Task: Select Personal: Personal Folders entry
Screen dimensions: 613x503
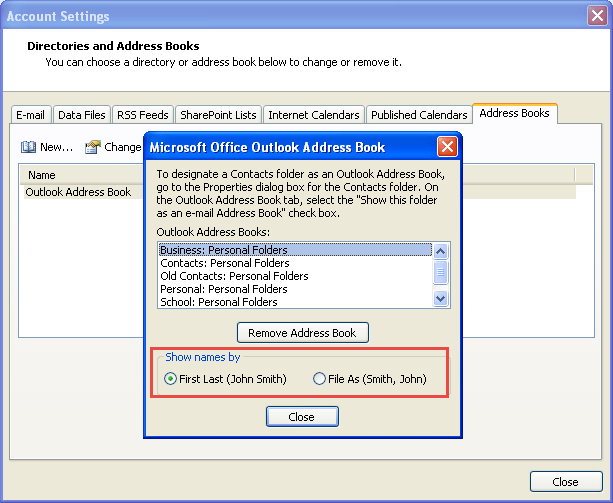Action: 296,289
